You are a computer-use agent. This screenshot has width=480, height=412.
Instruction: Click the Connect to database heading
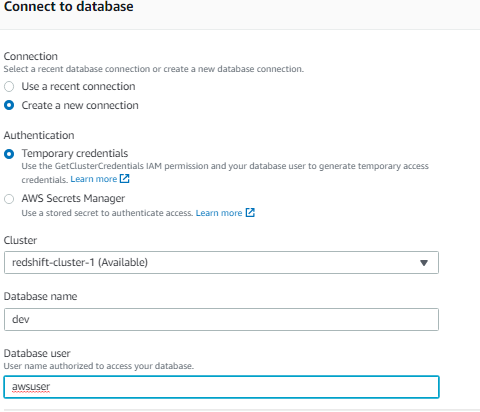68,7
